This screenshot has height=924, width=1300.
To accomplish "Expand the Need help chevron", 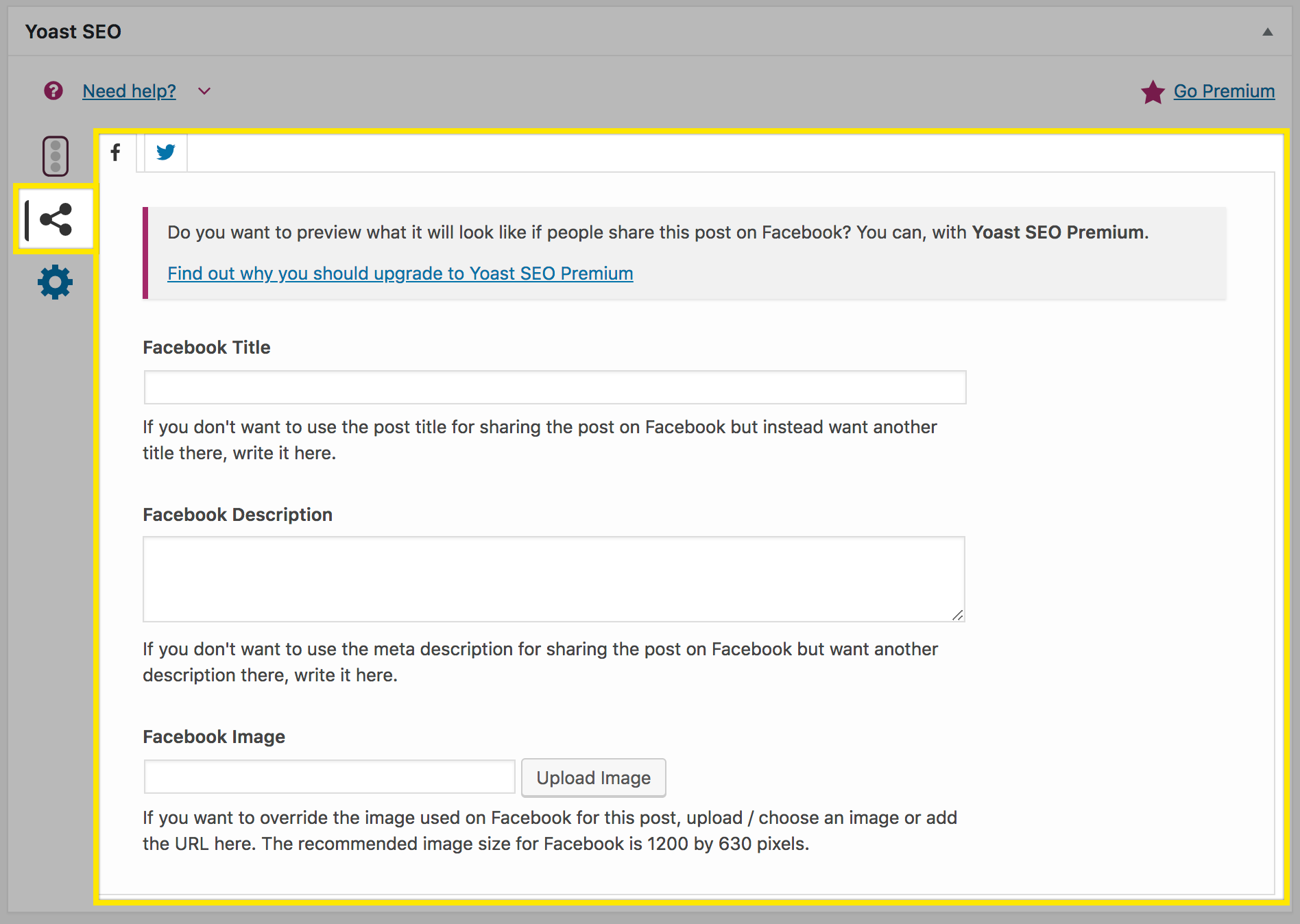I will coord(204,91).
